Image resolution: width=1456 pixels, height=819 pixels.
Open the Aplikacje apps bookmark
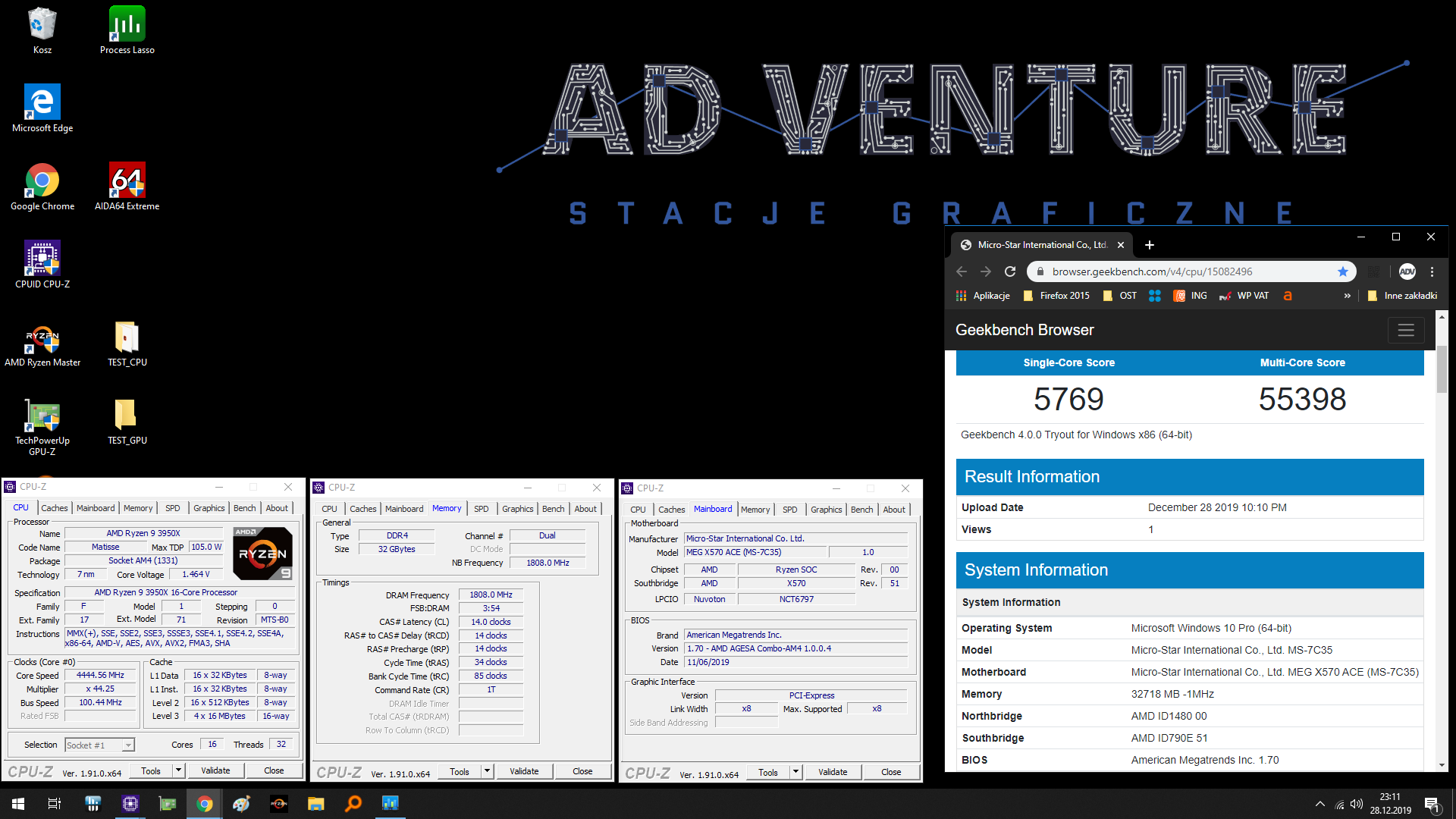(983, 296)
